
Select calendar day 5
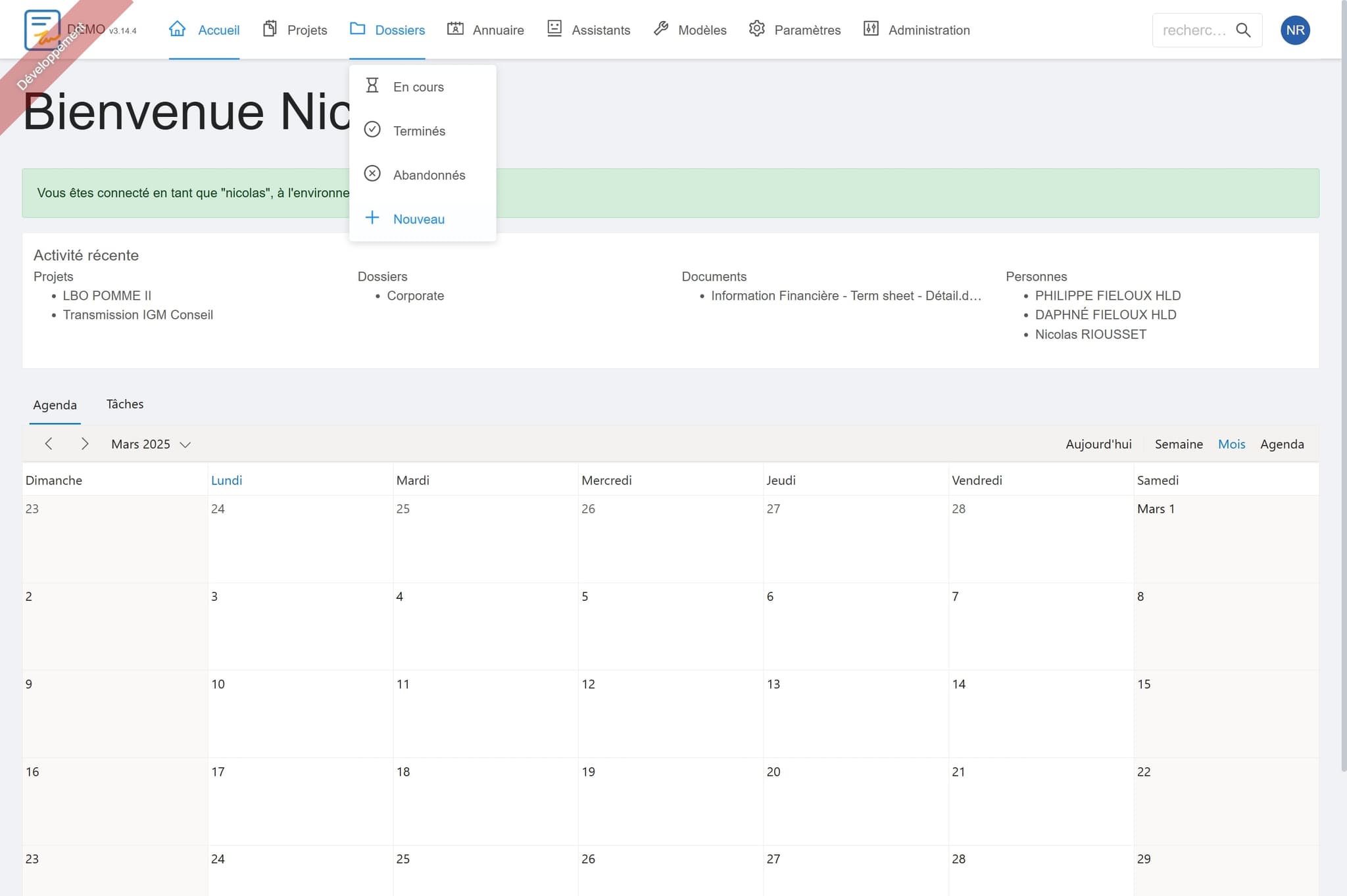670,626
